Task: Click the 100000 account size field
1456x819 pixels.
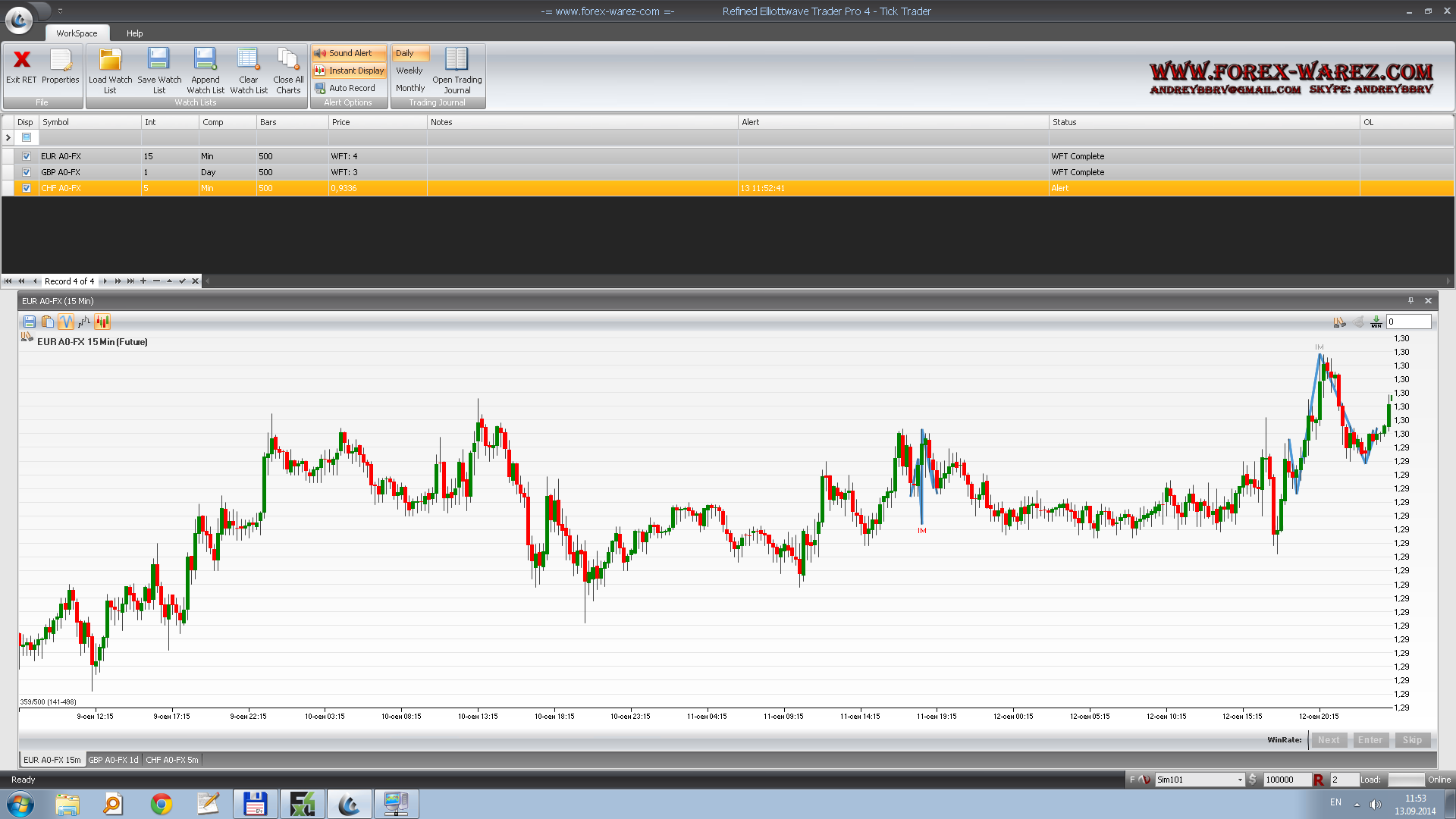Action: pyautogui.click(x=1286, y=780)
